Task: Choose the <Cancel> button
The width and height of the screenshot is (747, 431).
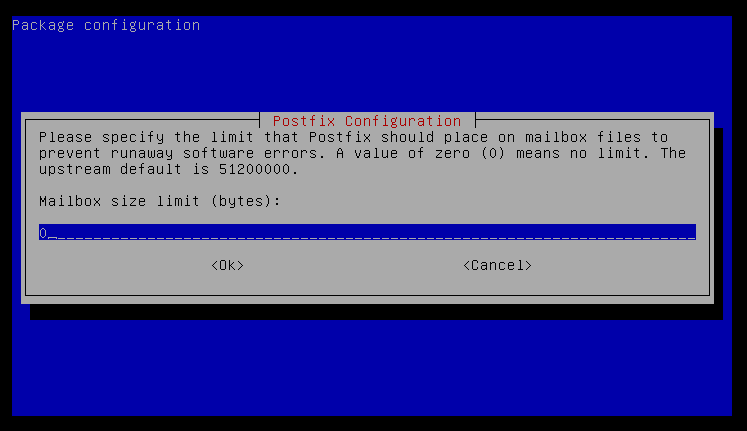Action: pyautogui.click(x=497, y=265)
